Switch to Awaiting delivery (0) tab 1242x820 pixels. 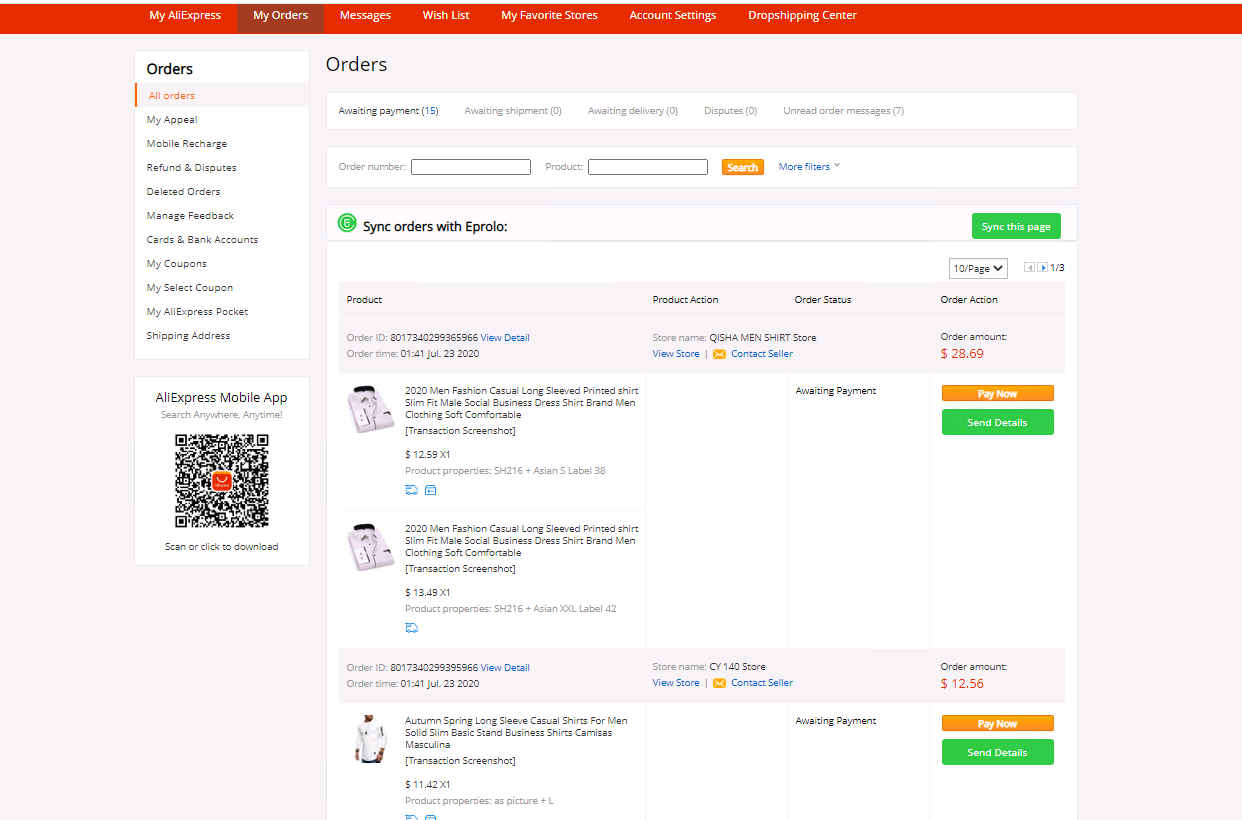633,111
